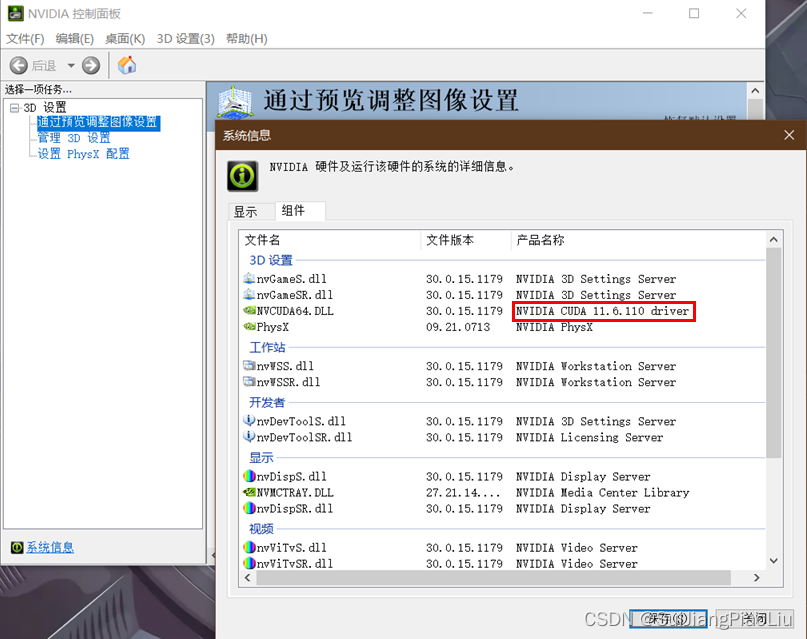807x639 pixels.
Task: Click the PhysX row NVIDIA icon
Action: click(x=249, y=327)
